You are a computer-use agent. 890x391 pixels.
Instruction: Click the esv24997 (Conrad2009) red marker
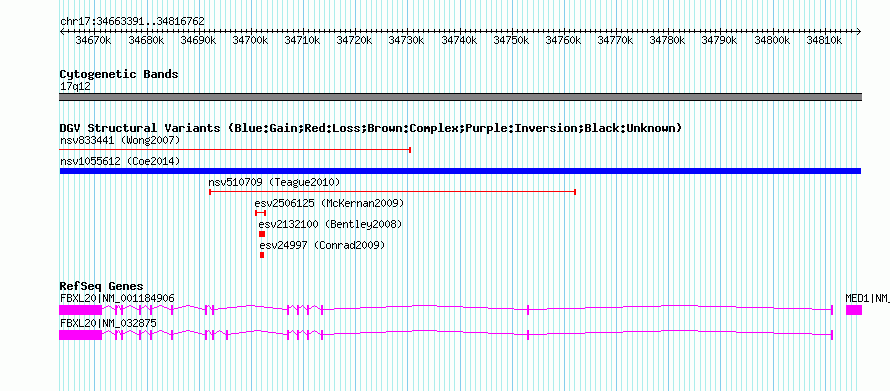[x=262, y=255]
